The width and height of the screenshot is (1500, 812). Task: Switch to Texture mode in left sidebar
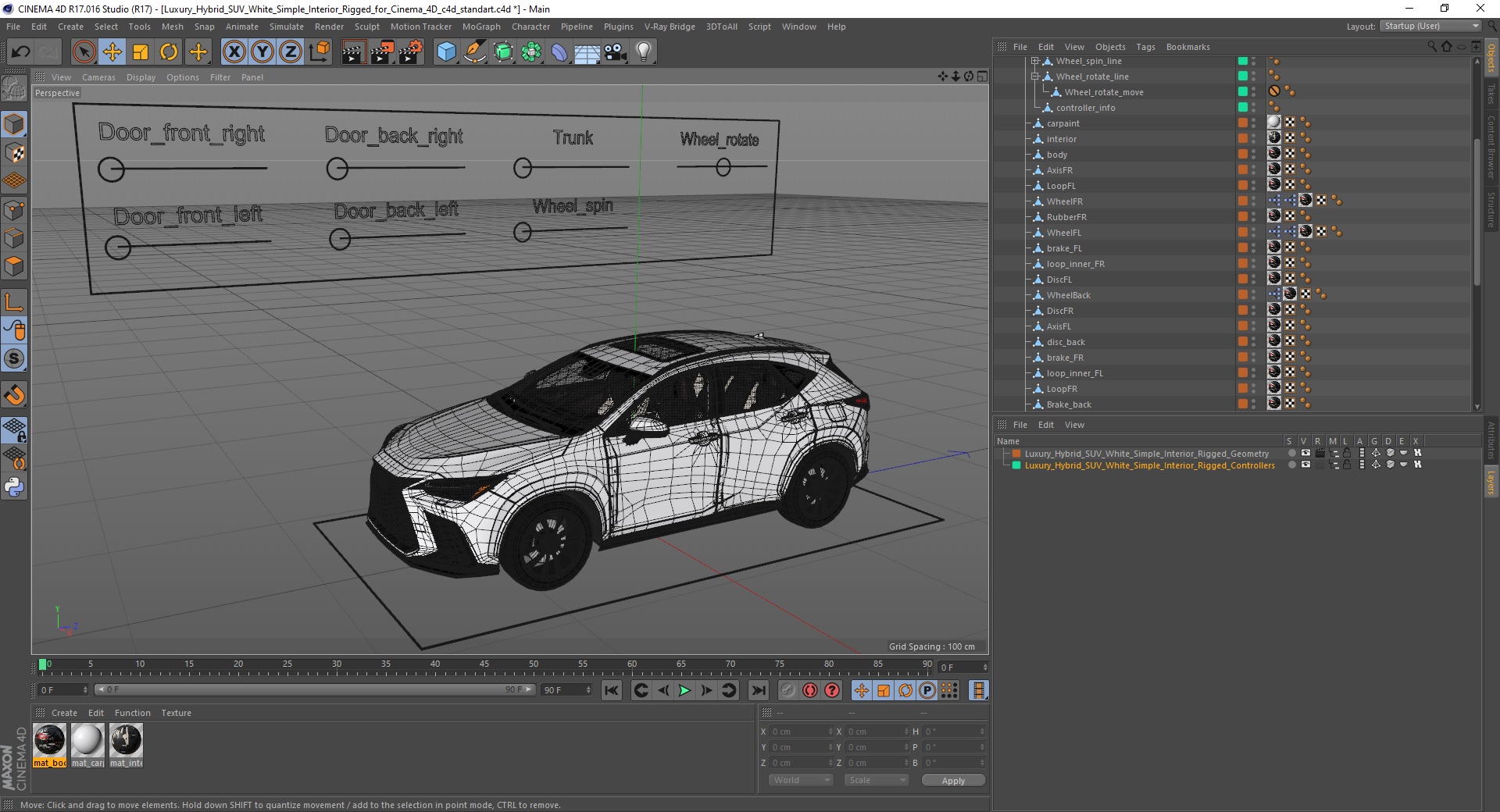click(x=14, y=153)
